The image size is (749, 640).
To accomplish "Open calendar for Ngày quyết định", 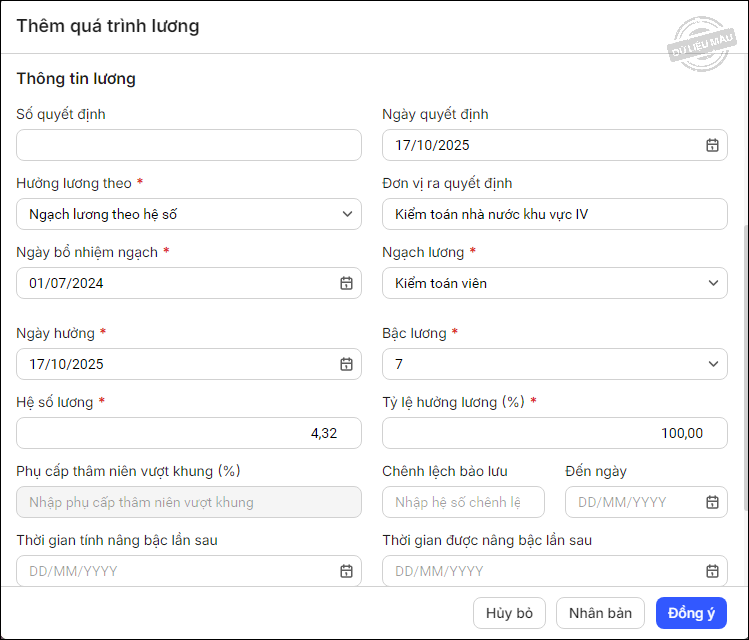I will [712, 145].
